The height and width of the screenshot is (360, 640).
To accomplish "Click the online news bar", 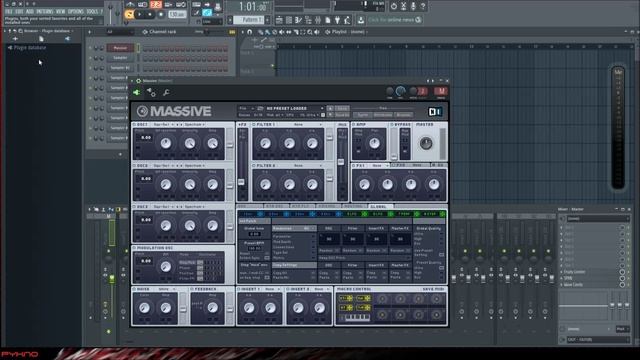I will 395,20.
